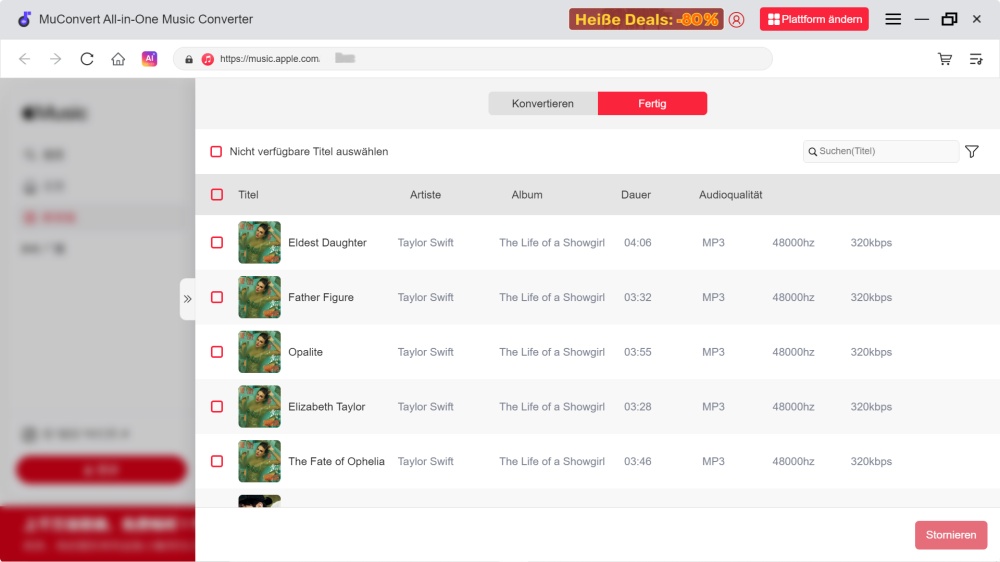Click the MuConvert app logo
This screenshot has width=1000, height=562.
[x=24, y=19]
